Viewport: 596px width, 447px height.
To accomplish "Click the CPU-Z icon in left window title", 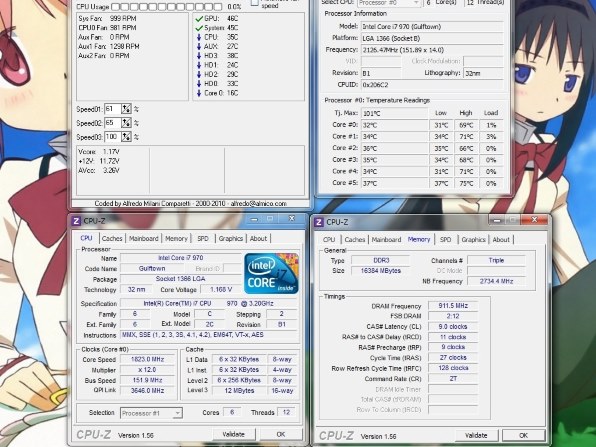I will click(x=76, y=221).
